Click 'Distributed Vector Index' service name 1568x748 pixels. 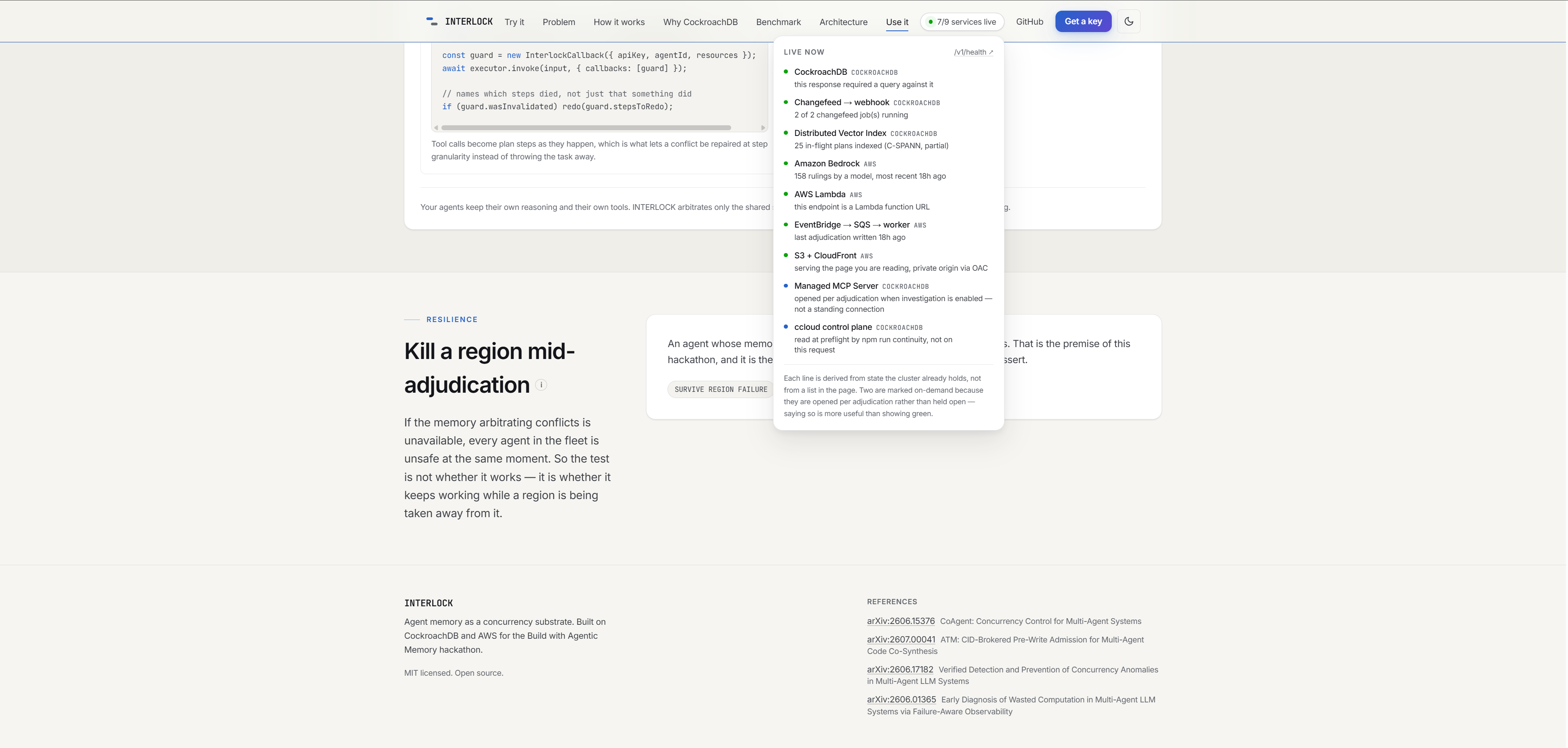(x=840, y=133)
